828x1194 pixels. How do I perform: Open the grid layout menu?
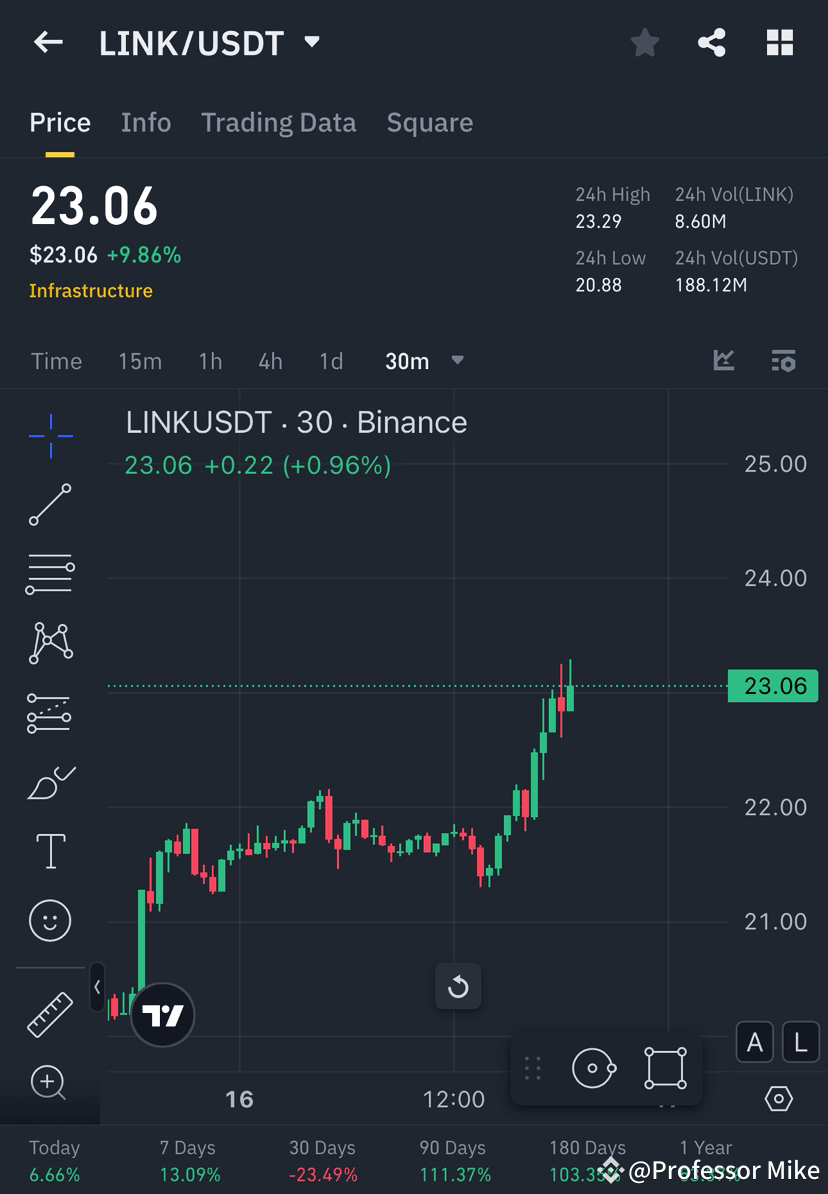[x=780, y=42]
